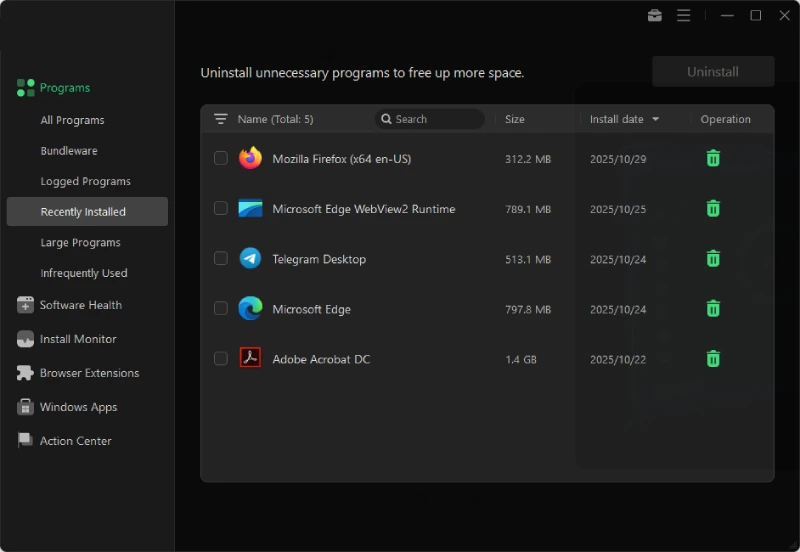This screenshot has width=800, height=552.
Task: Expand the Windows Apps section
Action: click(x=78, y=407)
